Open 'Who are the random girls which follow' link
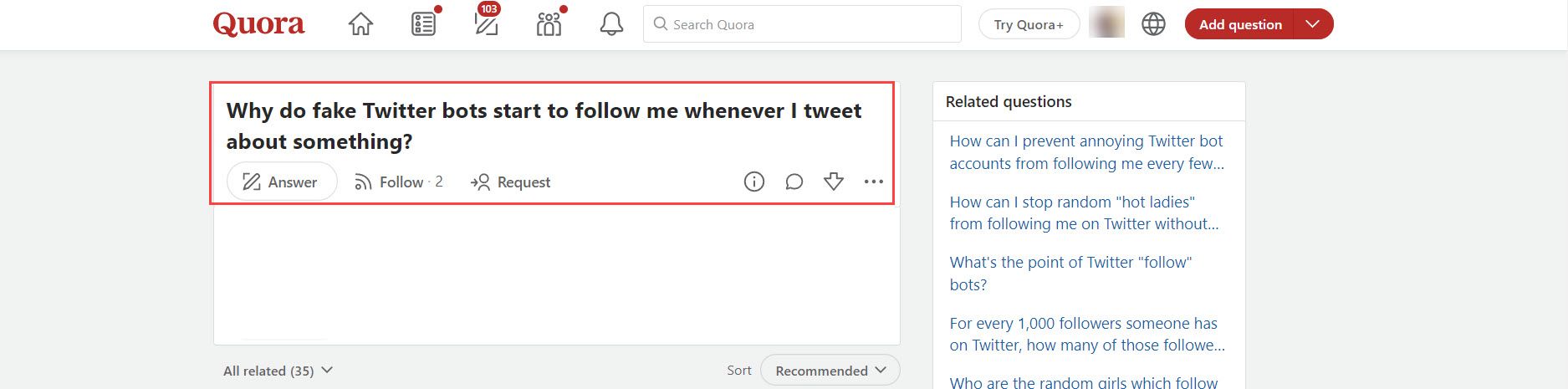1568x389 pixels. 1083,382
